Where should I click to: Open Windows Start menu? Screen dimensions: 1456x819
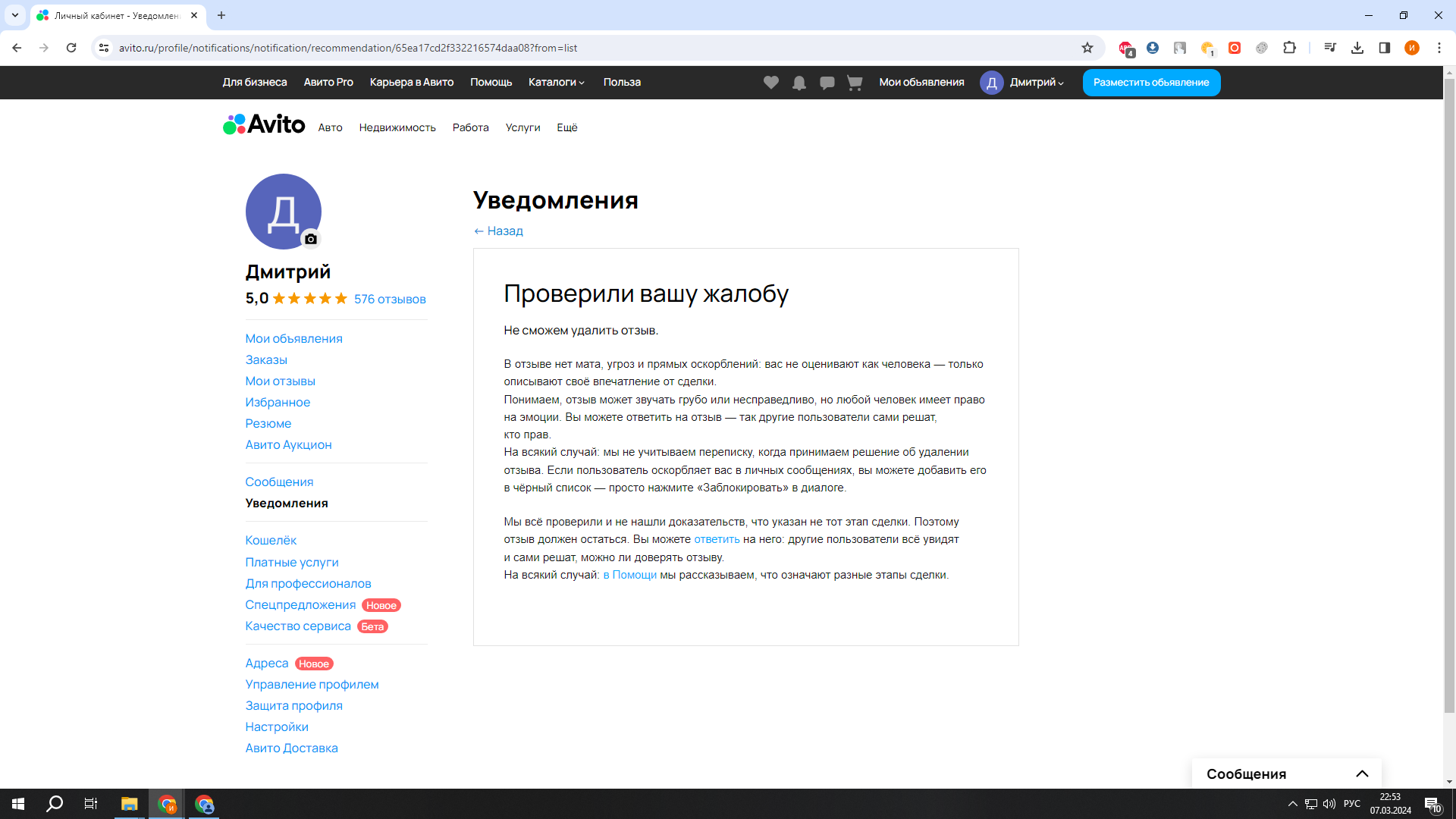tap(18, 804)
